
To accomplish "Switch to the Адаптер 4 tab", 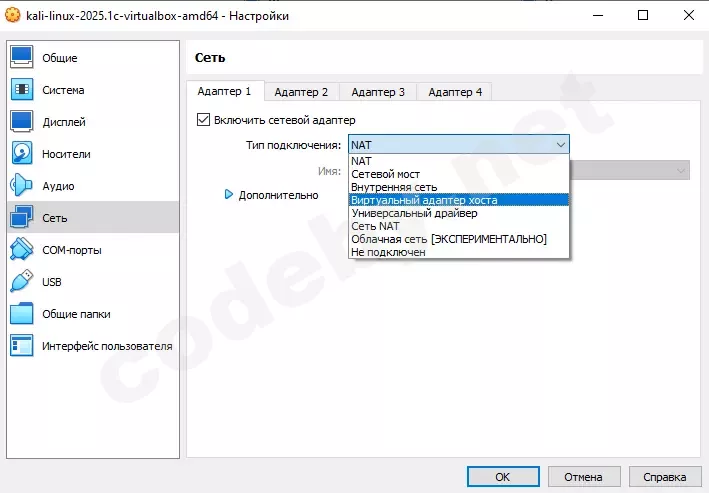I will click(x=455, y=92).
